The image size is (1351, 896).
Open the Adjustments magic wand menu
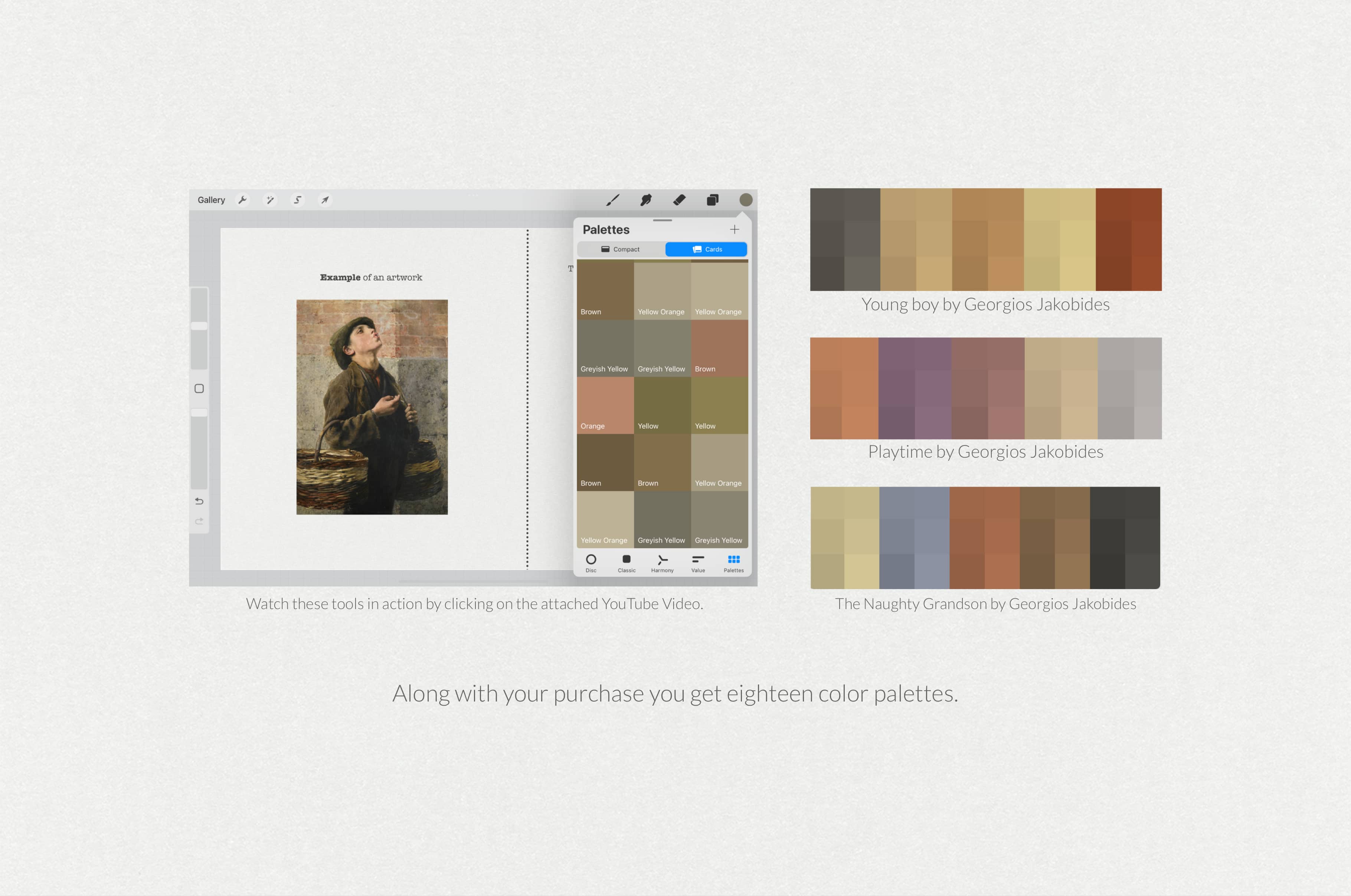click(x=270, y=200)
